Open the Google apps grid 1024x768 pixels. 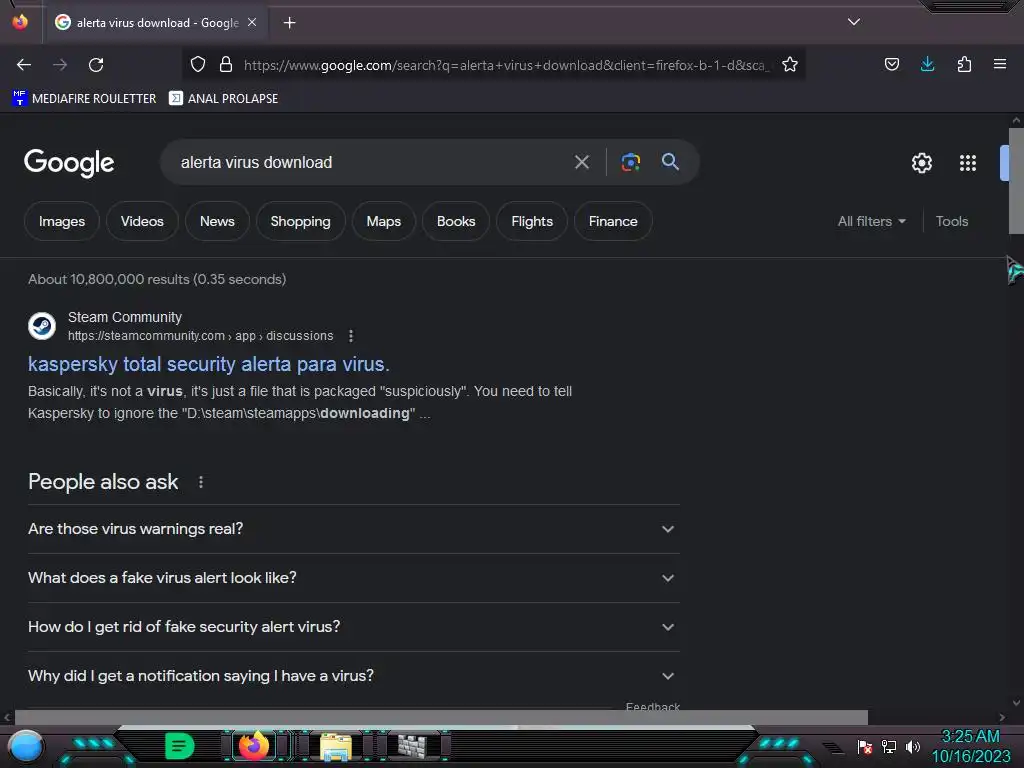pyautogui.click(x=968, y=163)
